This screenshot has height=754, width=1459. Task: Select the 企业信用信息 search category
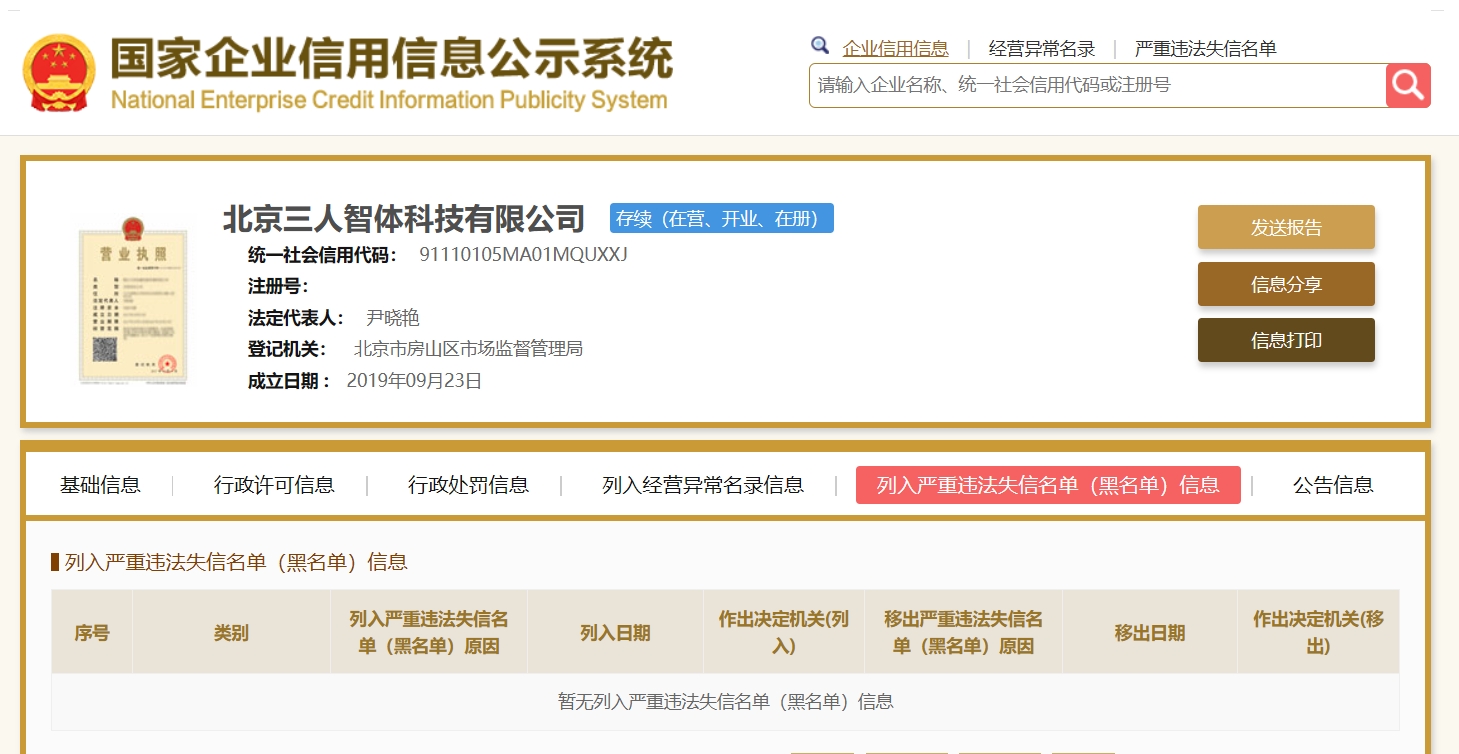(x=896, y=48)
